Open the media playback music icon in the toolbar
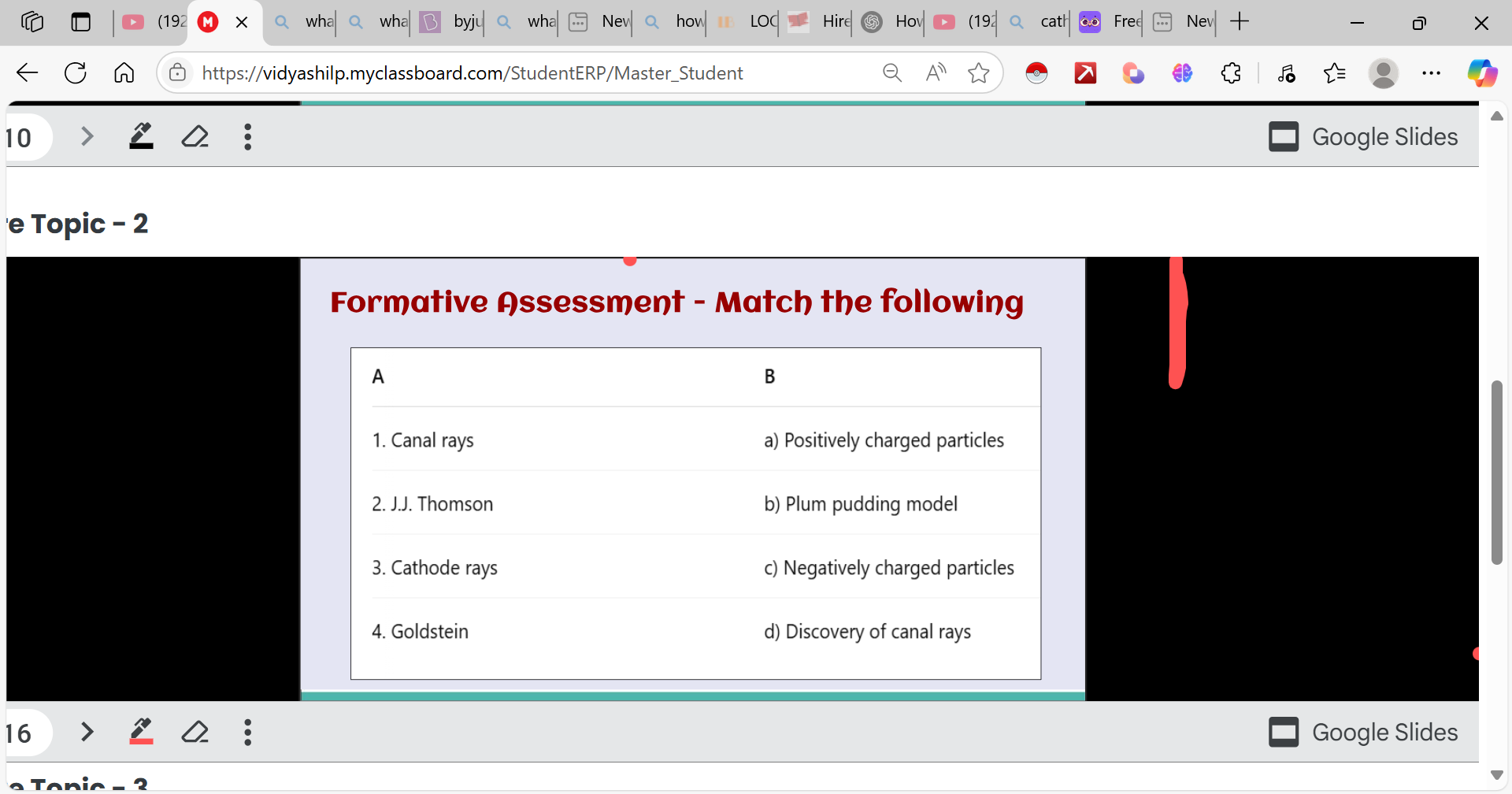The height and width of the screenshot is (794, 1512). [x=1287, y=72]
